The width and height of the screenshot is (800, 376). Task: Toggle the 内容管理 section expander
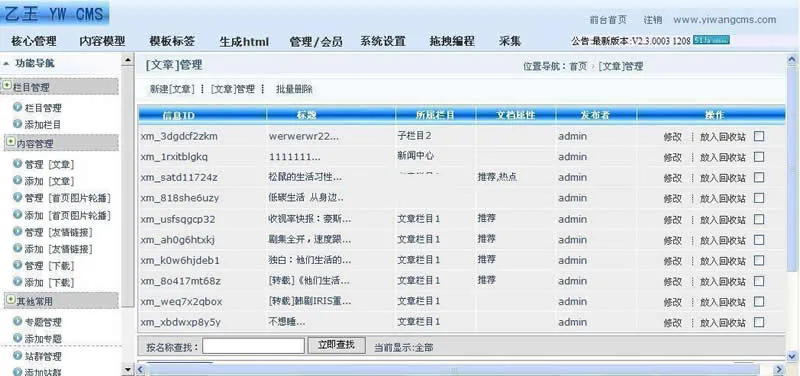click(x=10, y=143)
